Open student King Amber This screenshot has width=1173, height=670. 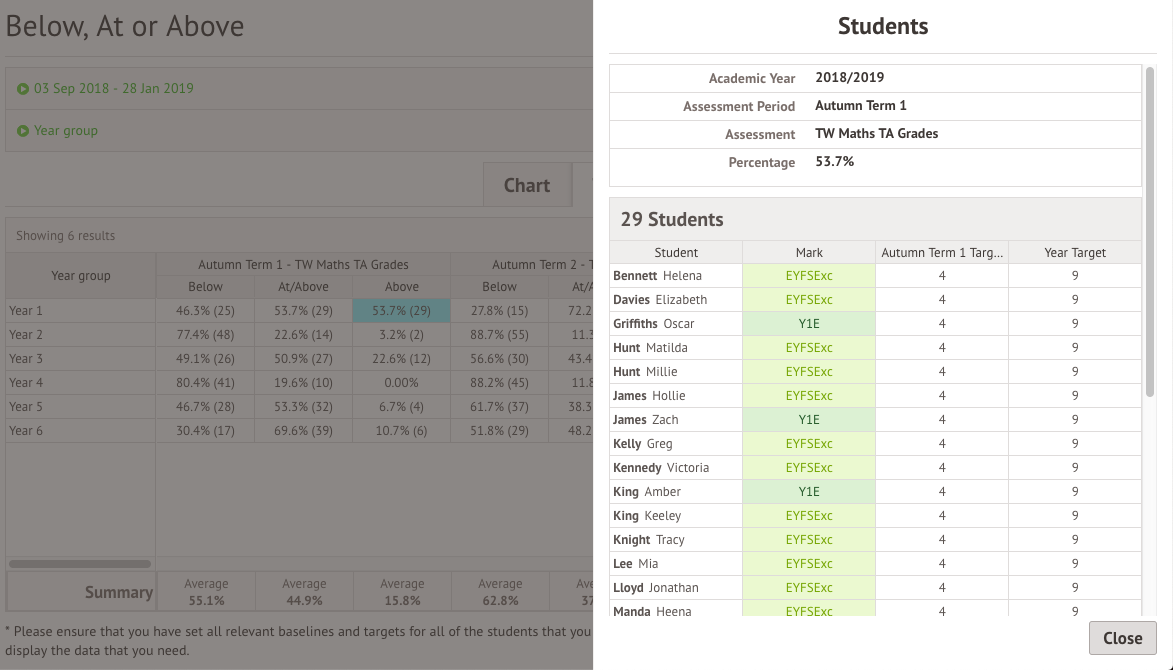[646, 492]
